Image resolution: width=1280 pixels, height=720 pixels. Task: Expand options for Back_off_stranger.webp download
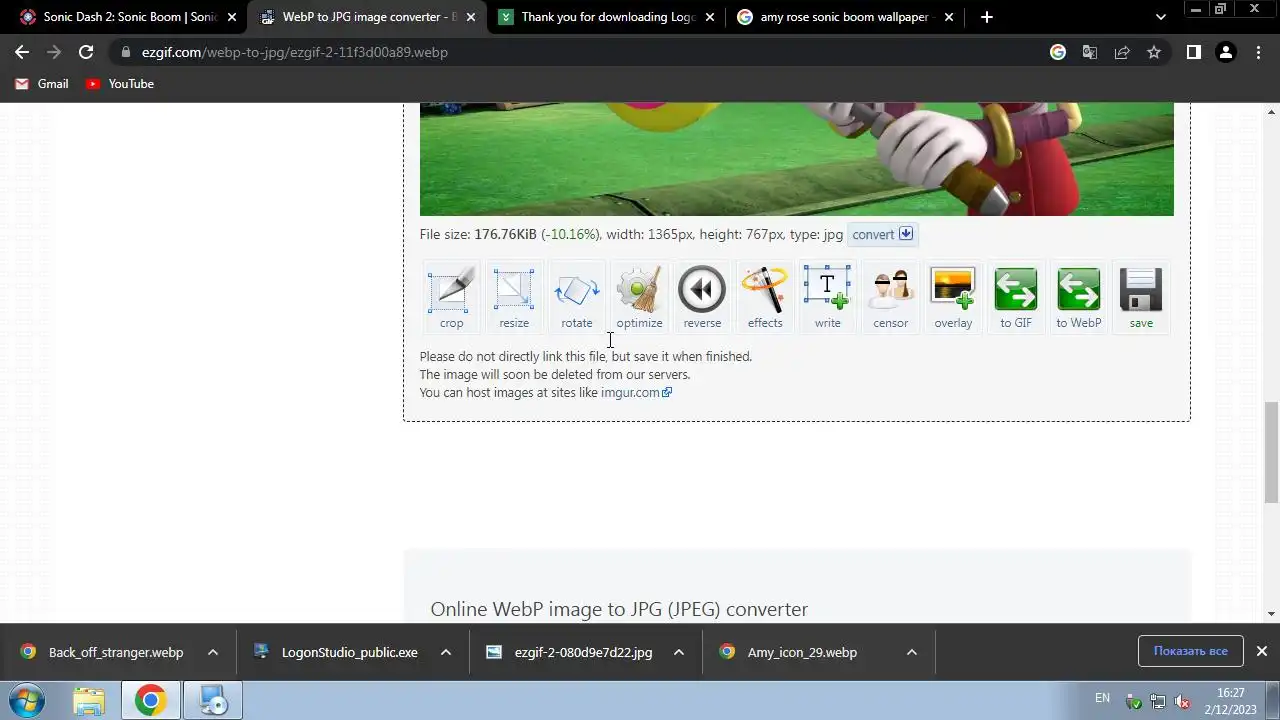tap(213, 652)
